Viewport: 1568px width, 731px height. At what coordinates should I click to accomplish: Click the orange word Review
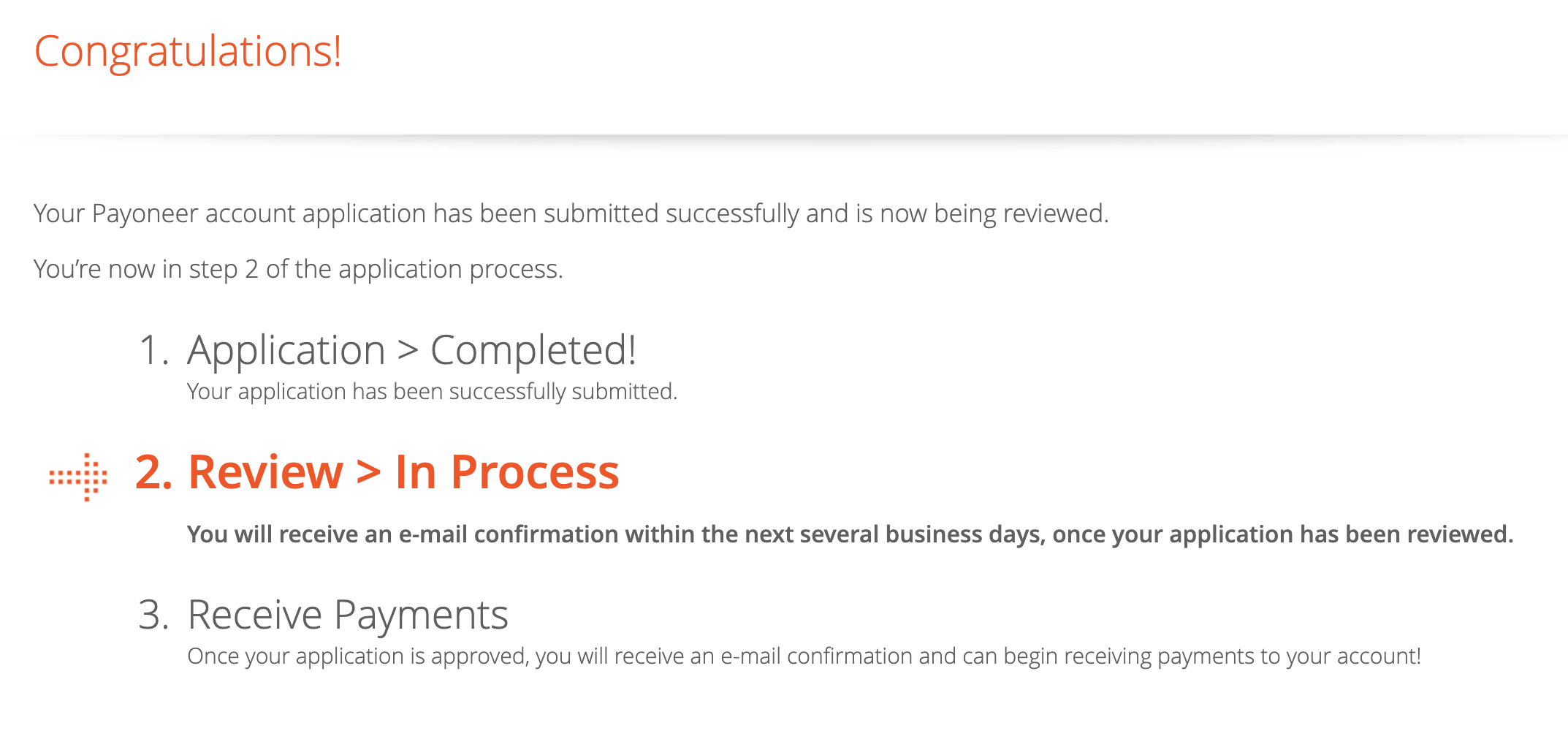(266, 472)
